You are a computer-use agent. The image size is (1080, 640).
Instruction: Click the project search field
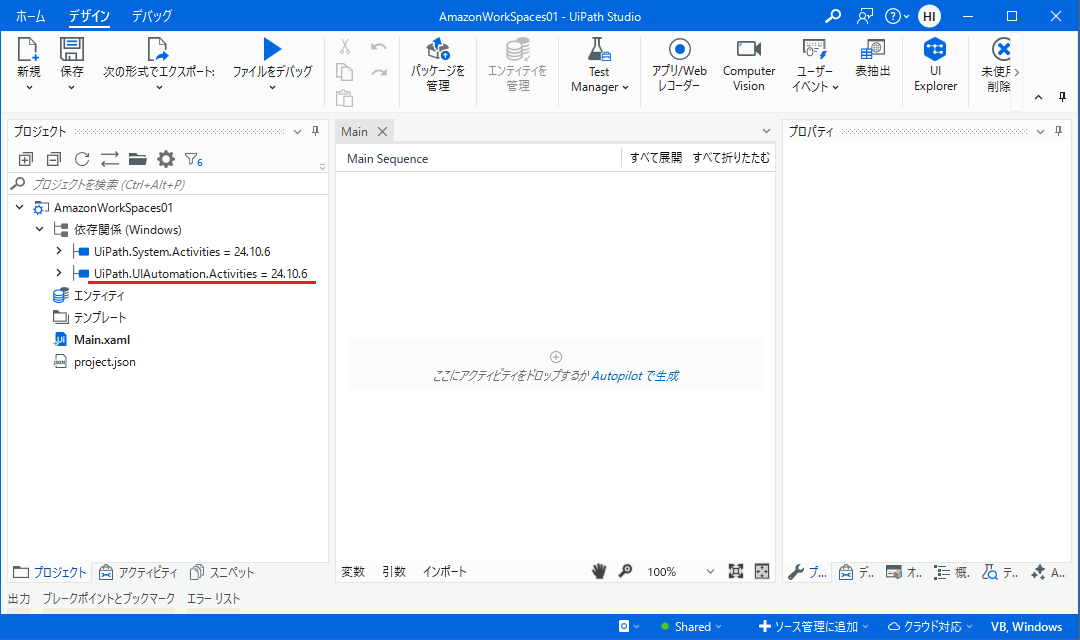167,184
